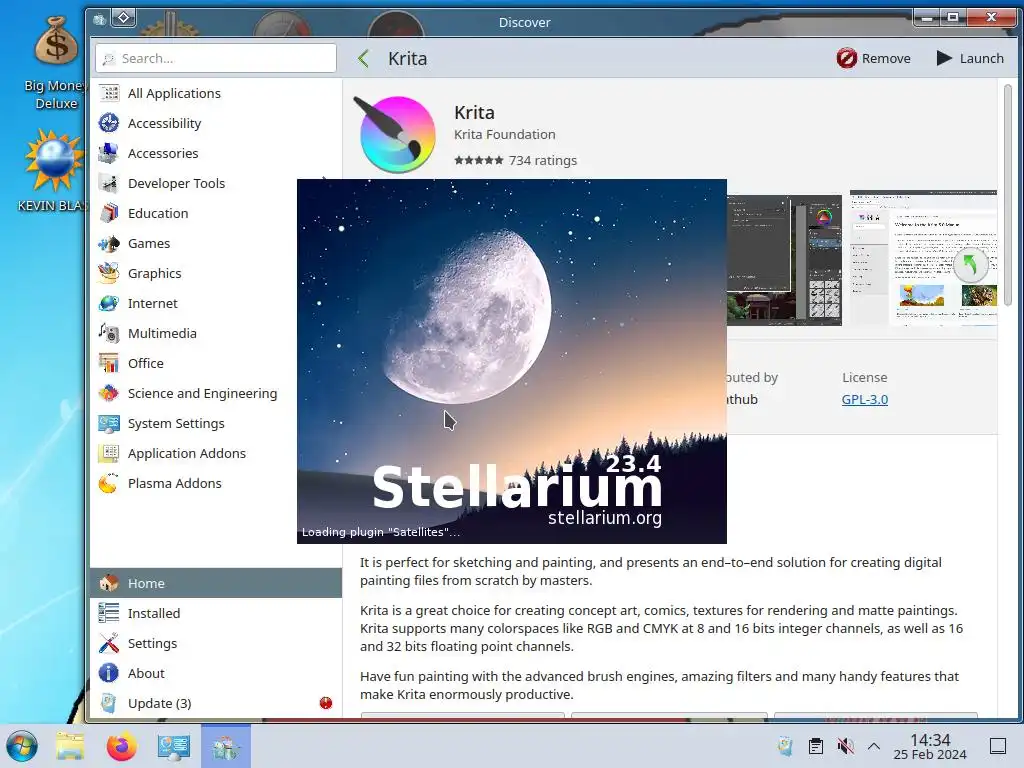Open the dark Krita screenshot thumbnail

(784, 260)
